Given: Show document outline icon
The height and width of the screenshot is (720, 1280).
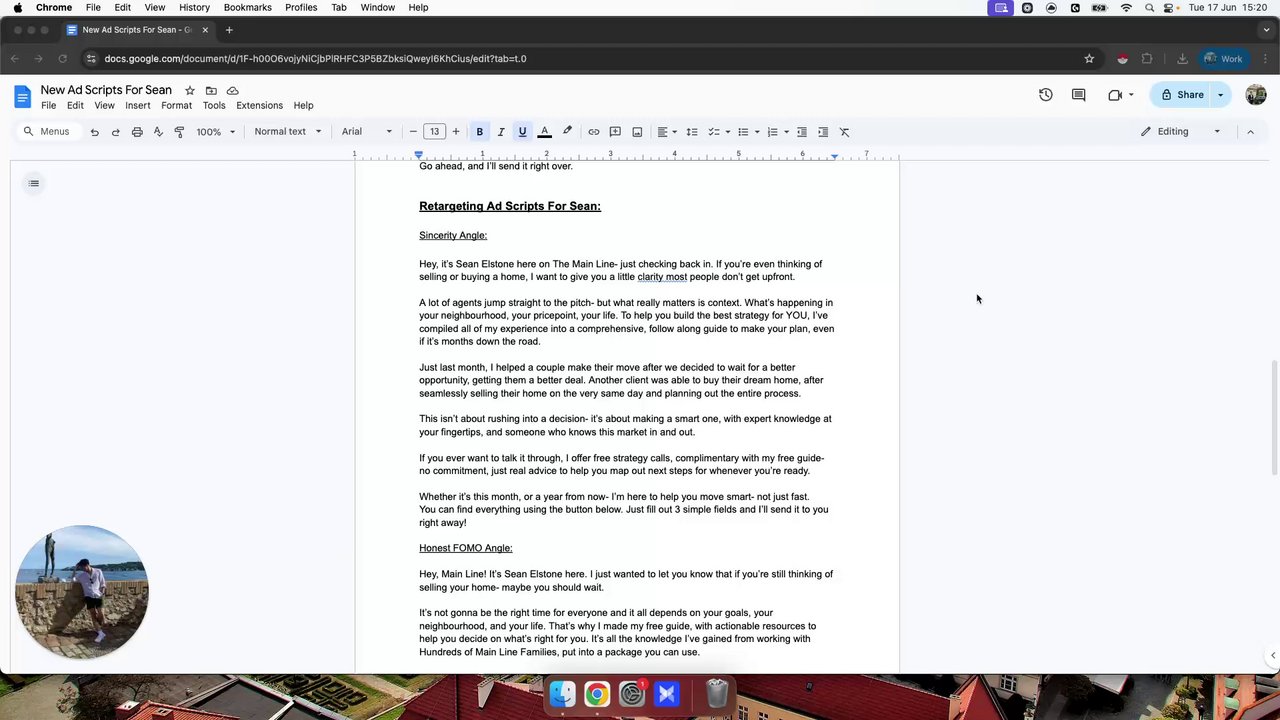Looking at the screenshot, I should [x=34, y=183].
